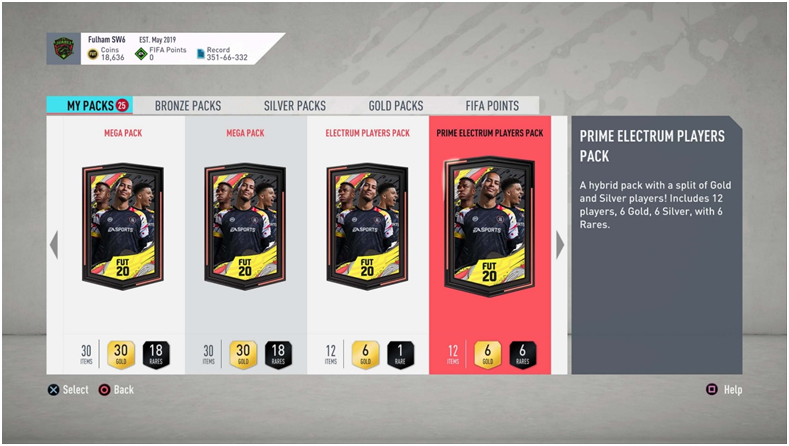Click the circle Back button icon
The width and height of the screenshot is (789, 446).
click(104, 390)
